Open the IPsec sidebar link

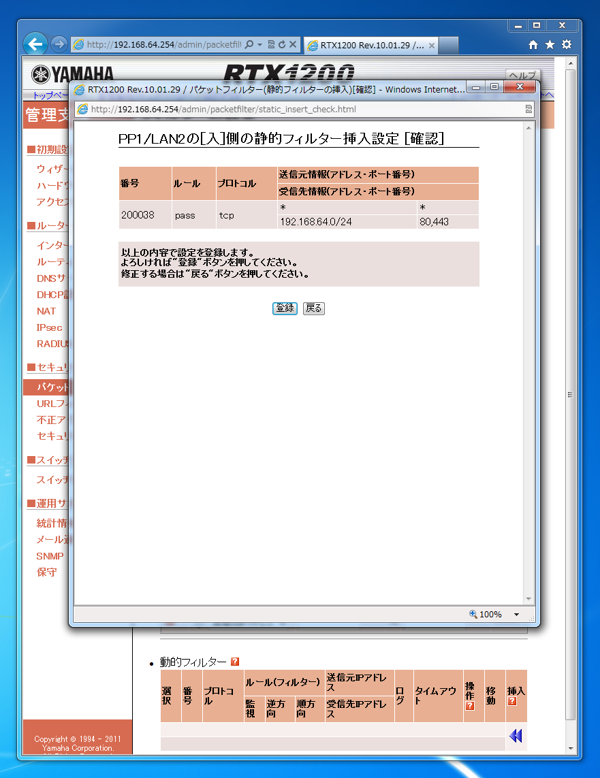point(49,327)
